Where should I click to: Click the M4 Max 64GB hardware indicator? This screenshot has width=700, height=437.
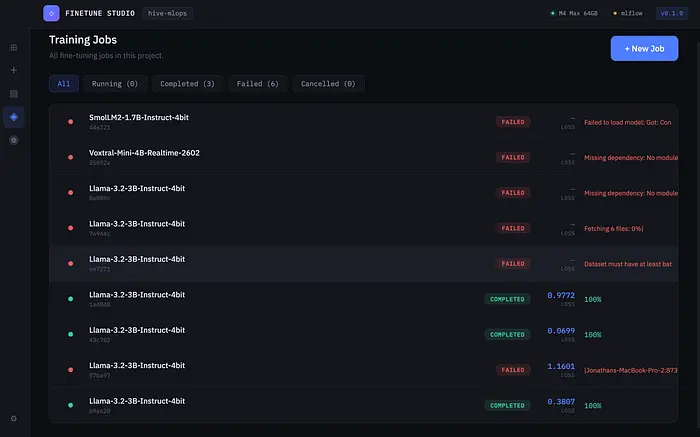[574, 14]
